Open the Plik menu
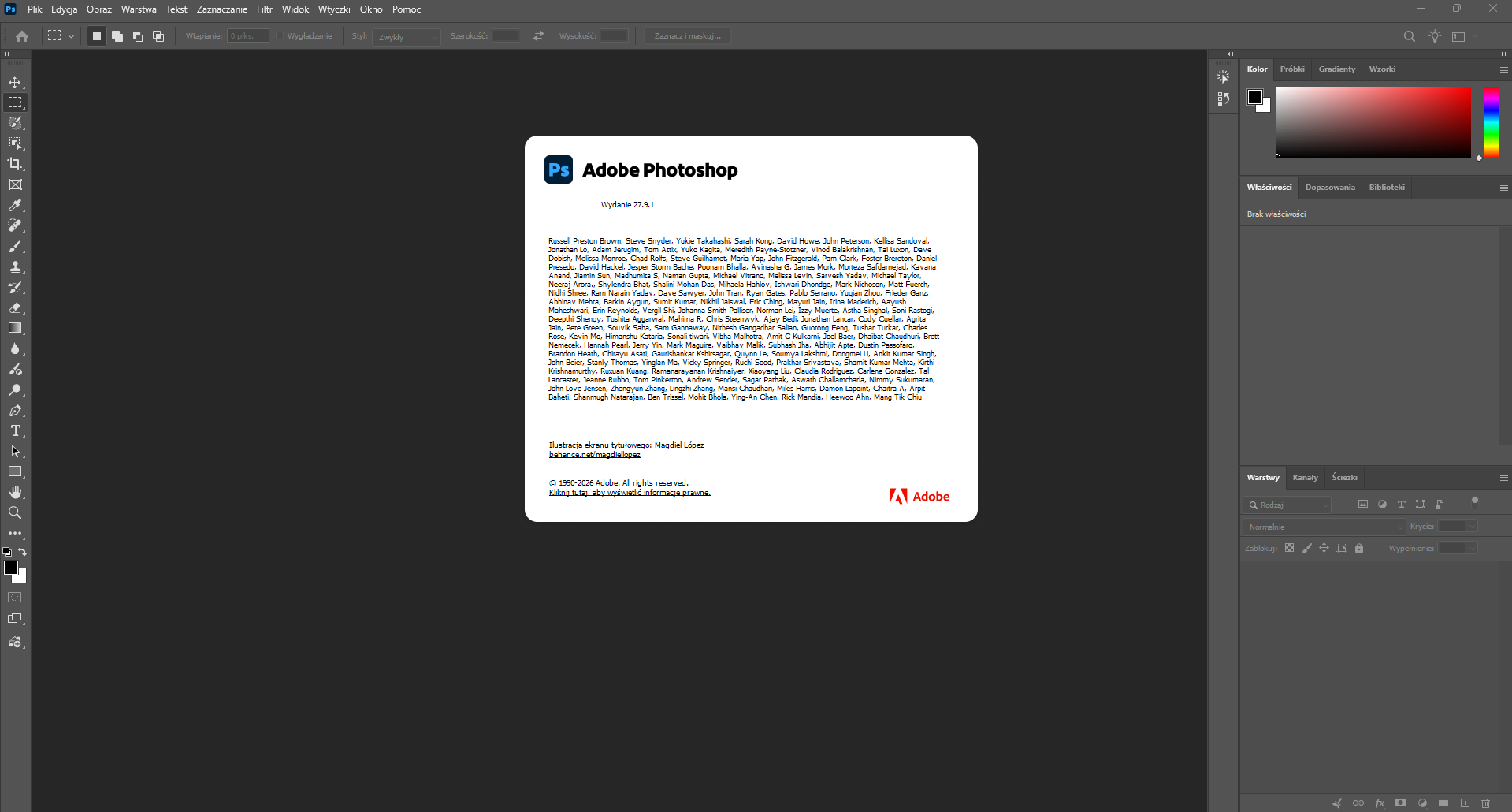Screen dimensions: 1512x812 pyautogui.click(x=35, y=9)
